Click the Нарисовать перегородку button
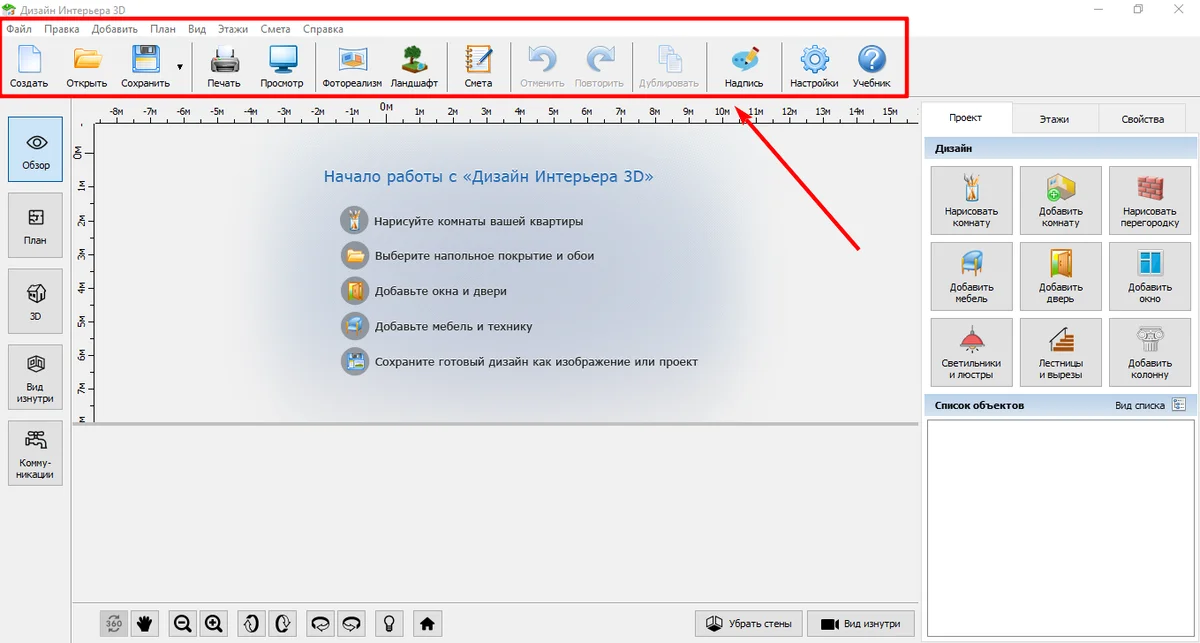 coord(1150,201)
